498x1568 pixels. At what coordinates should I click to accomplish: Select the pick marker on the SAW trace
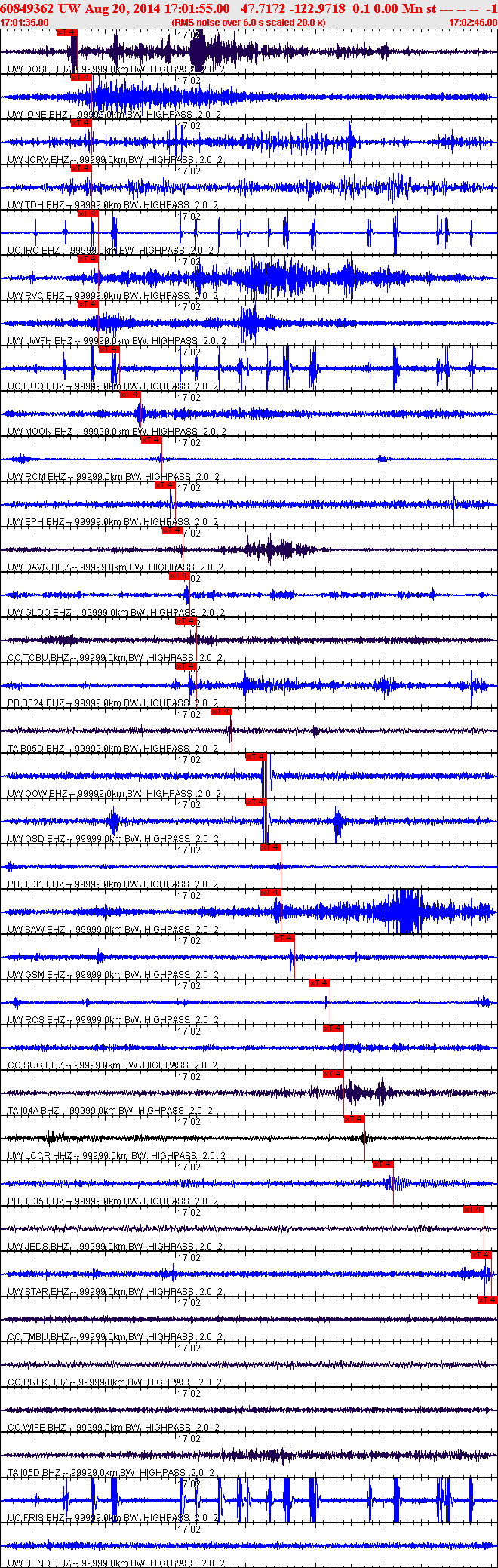point(271,893)
